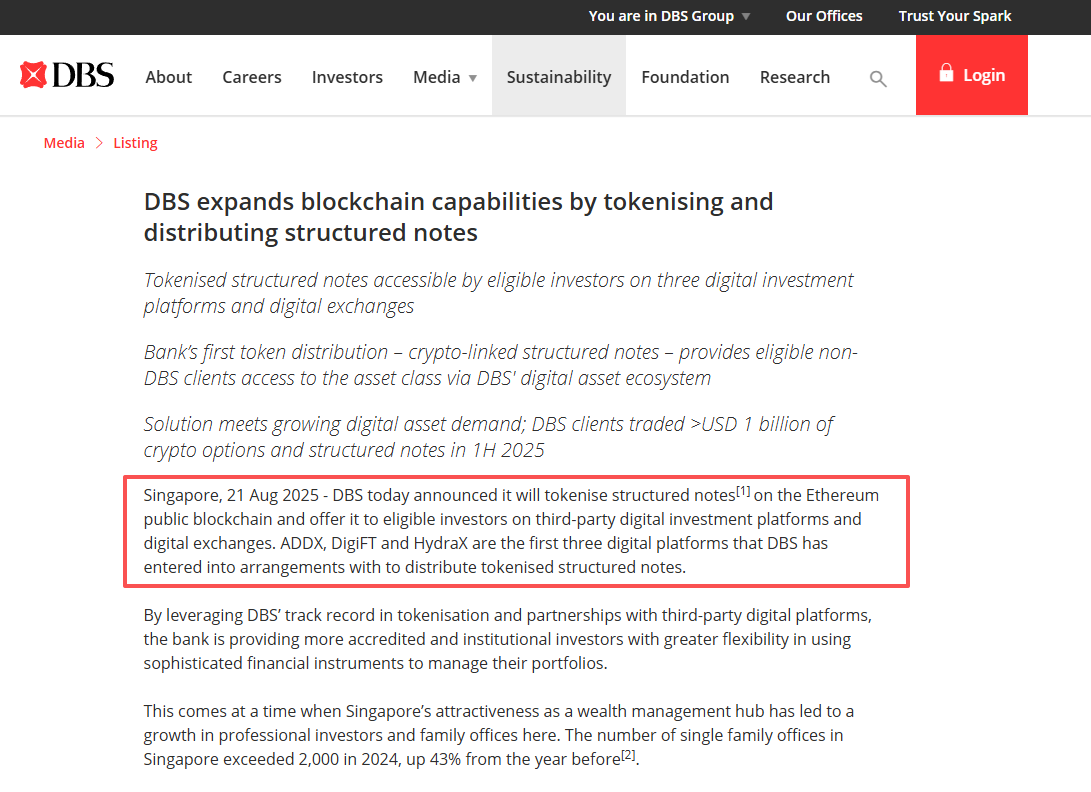This screenshot has width=1091, height=792.
Task: Click the DBS logo
Action: tap(67, 75)
